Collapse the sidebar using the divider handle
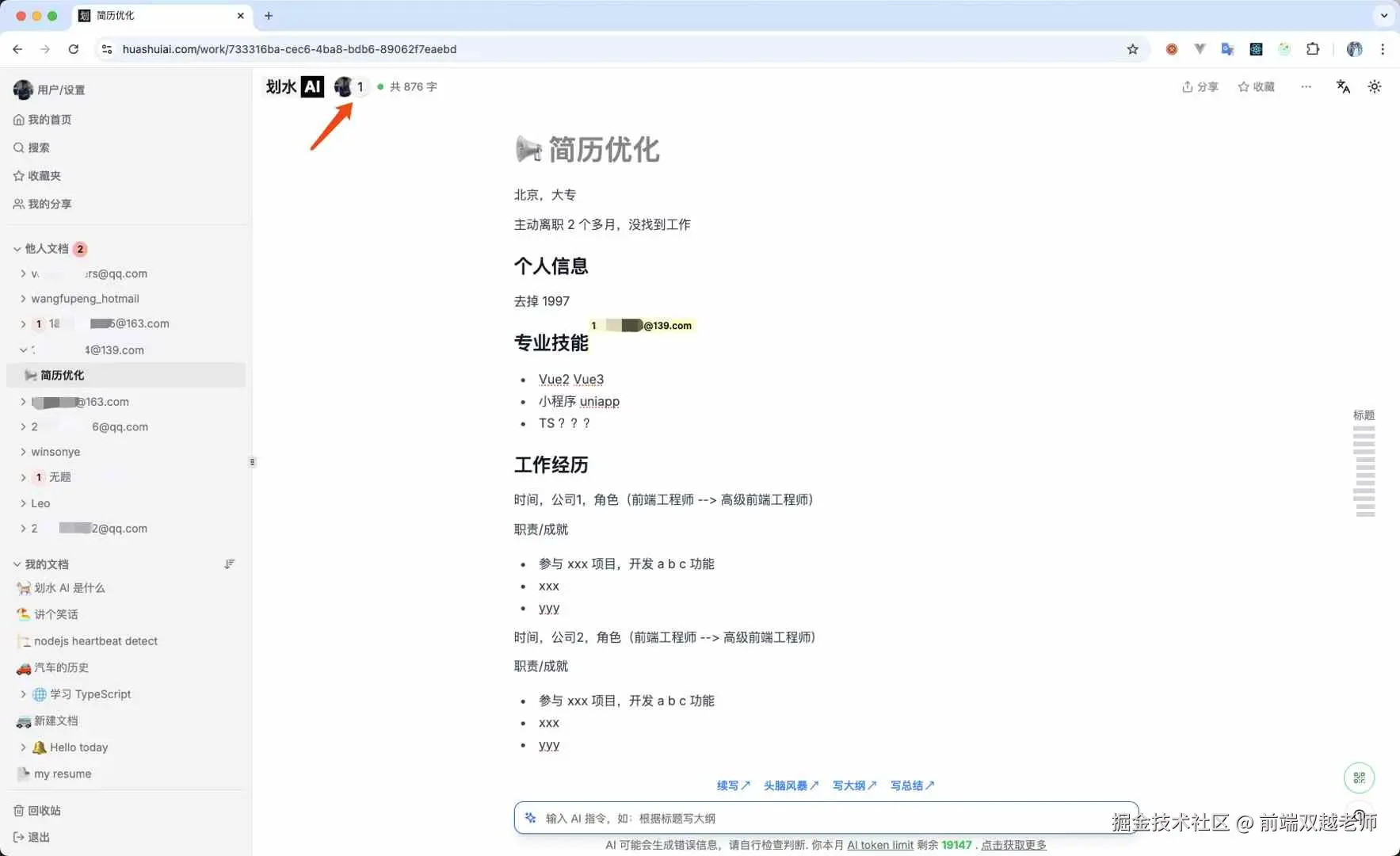The width and height of the screenshot is (1400, 856). pos(252,461)
